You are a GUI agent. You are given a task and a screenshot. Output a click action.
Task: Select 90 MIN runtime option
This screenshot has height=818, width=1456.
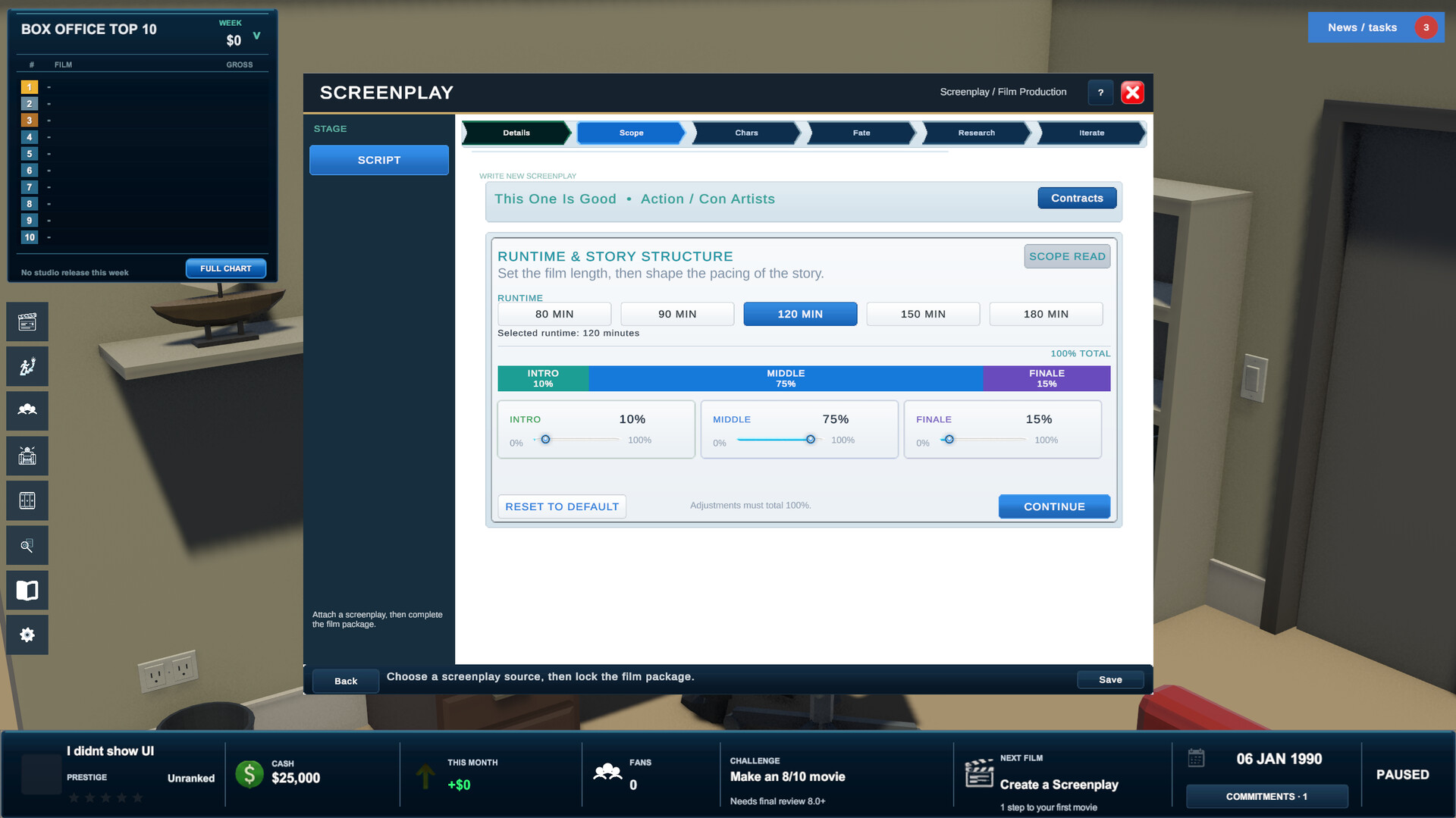(x=677, y=314)
